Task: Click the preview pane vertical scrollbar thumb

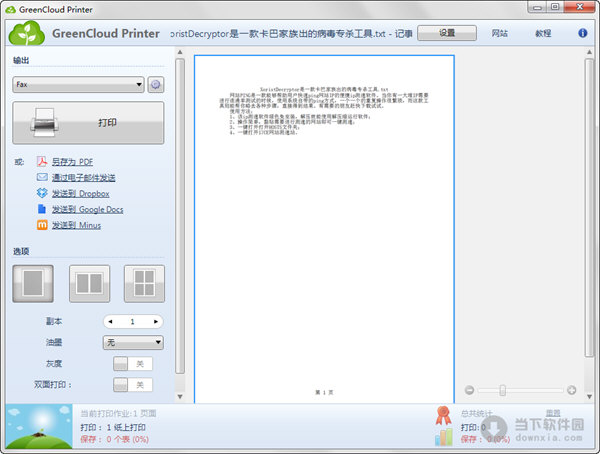Action: click(589, 208)
